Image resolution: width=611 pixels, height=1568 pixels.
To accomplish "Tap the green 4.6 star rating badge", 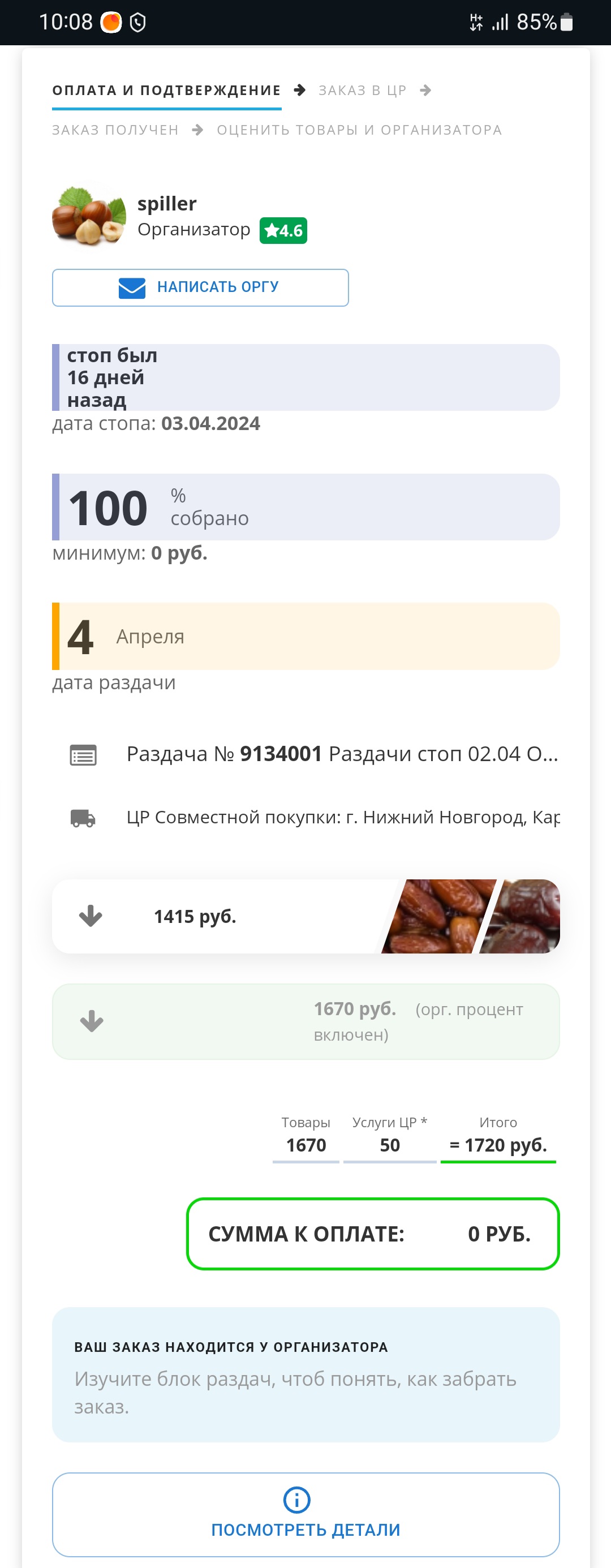I will (x=283, y=231).
